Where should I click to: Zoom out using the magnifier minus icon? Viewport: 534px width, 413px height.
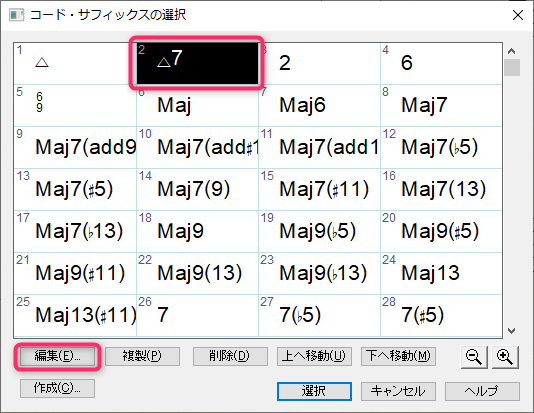(474, 357)
